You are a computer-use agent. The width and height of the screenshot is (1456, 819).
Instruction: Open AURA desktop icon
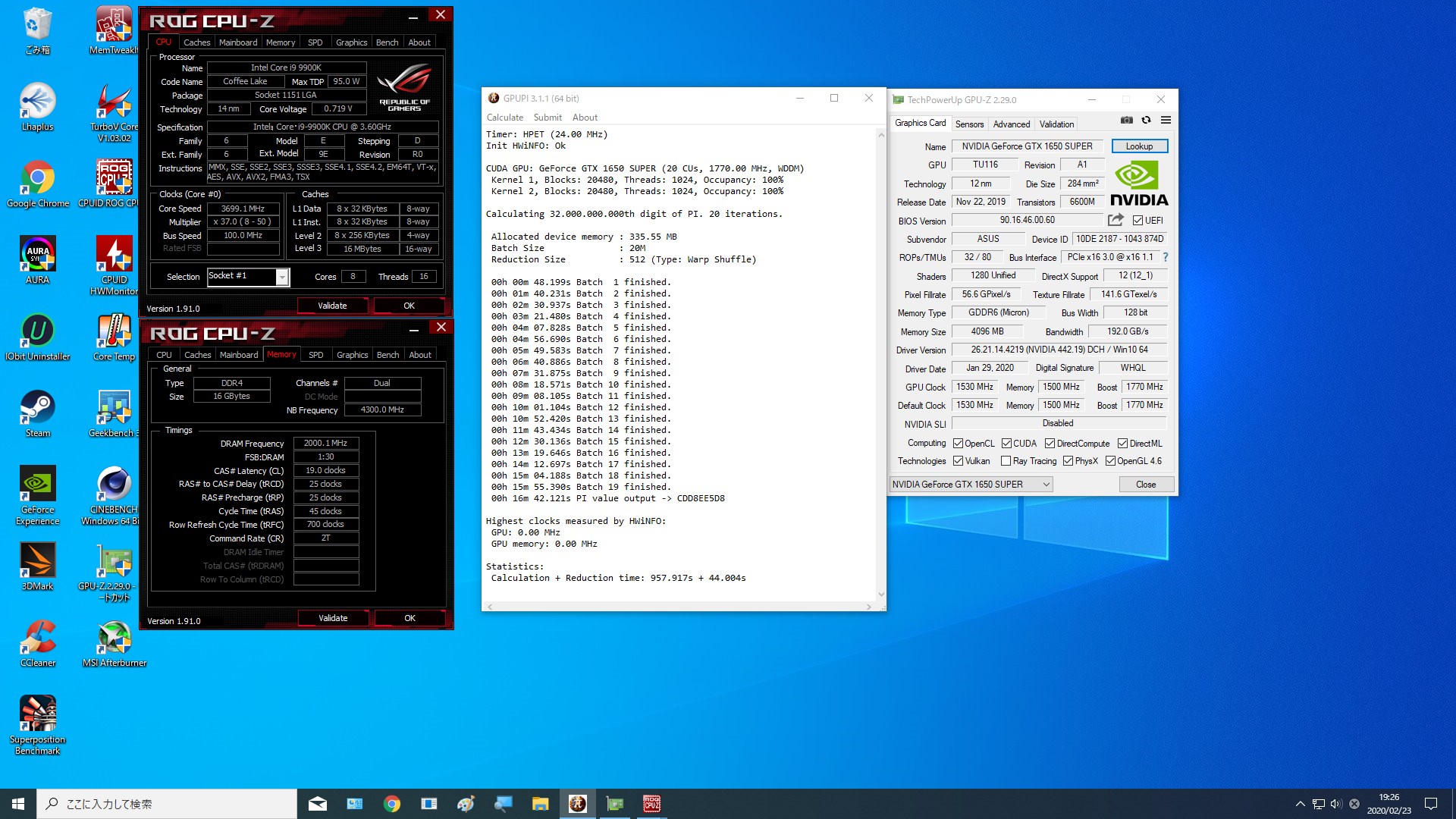(x=37, y=261)
